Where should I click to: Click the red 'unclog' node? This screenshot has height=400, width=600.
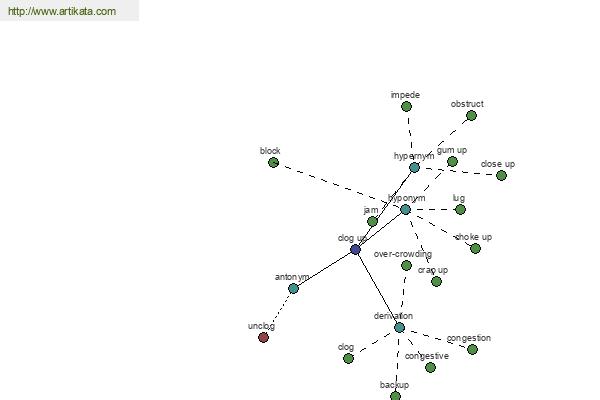[x=263, y=337]
